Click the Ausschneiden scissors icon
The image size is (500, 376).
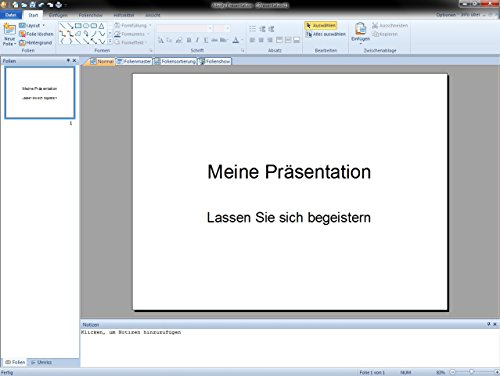(x=375, y=25)
